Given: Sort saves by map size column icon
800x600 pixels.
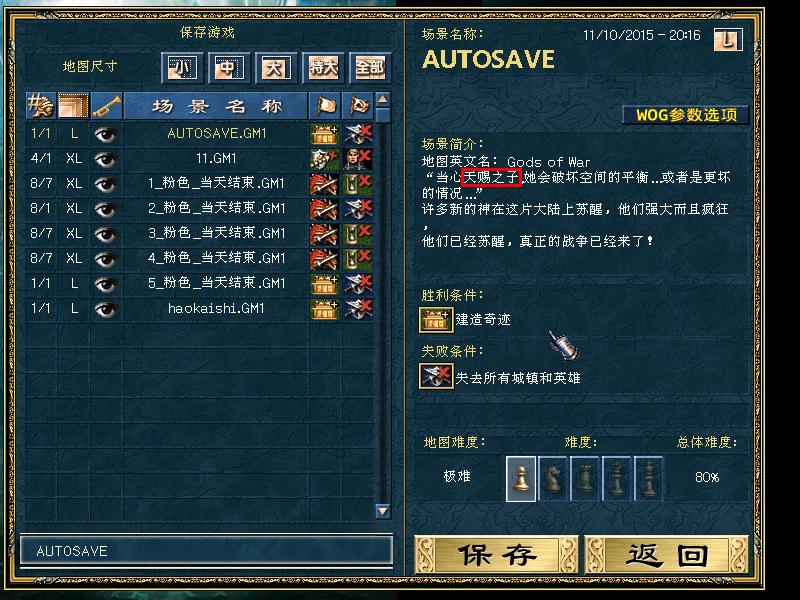Looking at the screenshot, I should (73, 106).
